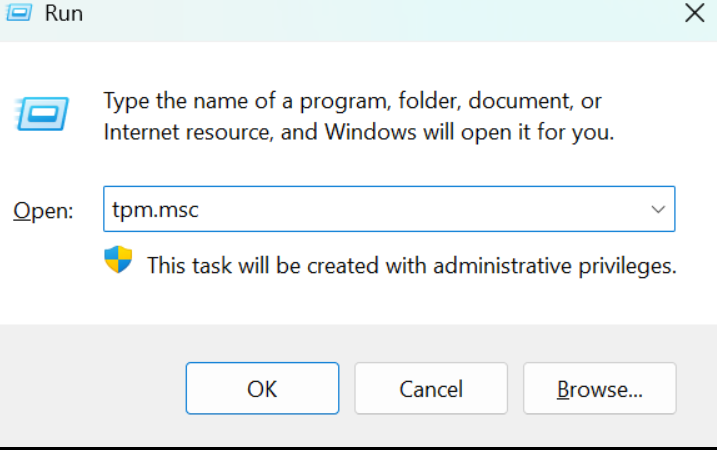Screen dimensions: 717x450
Task: Click the dark strip below the dialog
Action: coord(358,448)
